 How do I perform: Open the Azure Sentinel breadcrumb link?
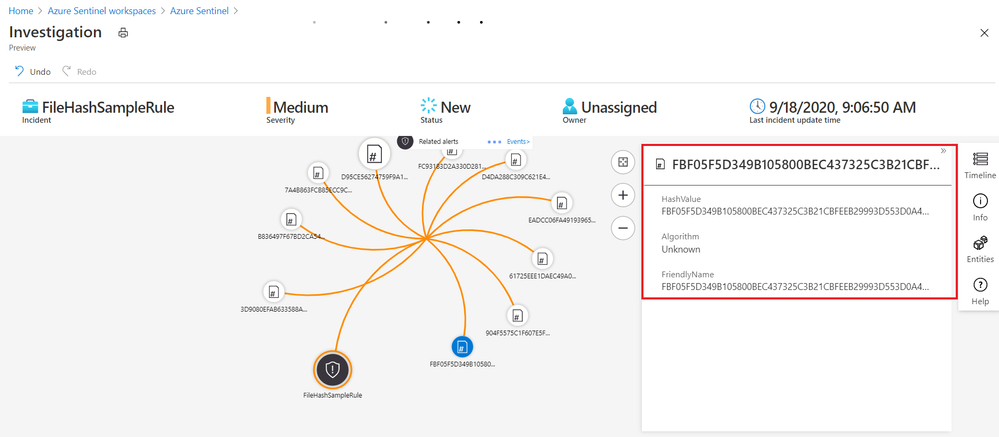coord(199,11)
